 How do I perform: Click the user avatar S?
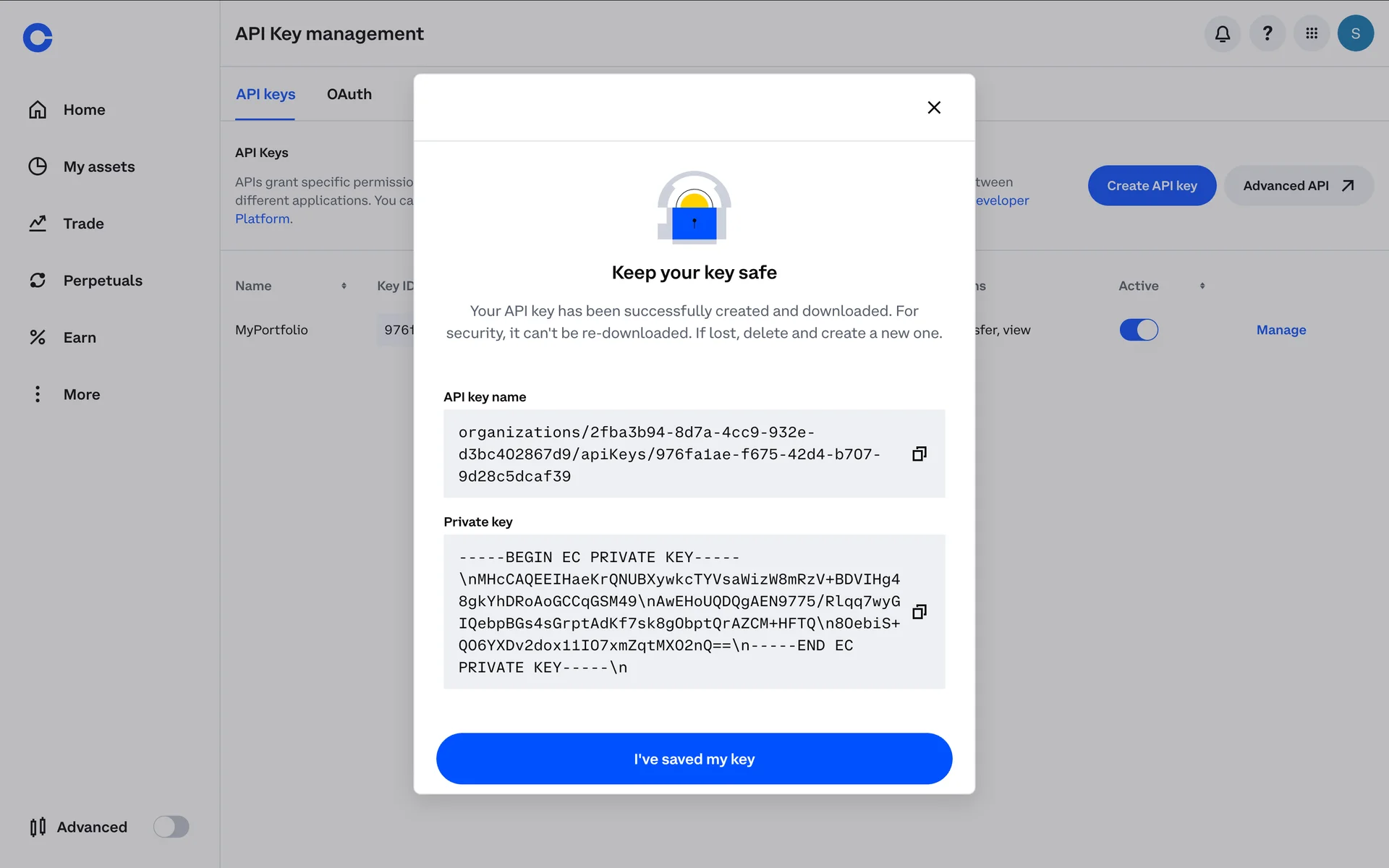point(1356,33)
